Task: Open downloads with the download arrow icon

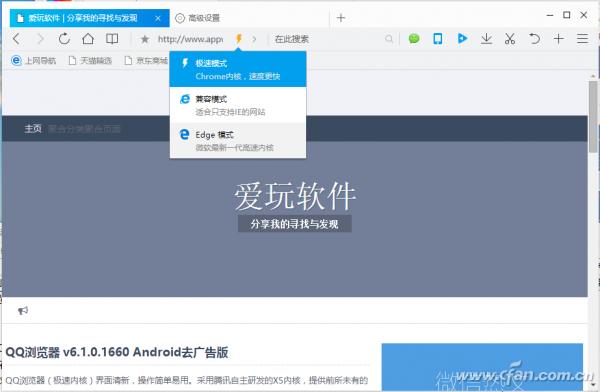Action: [486, 39]
